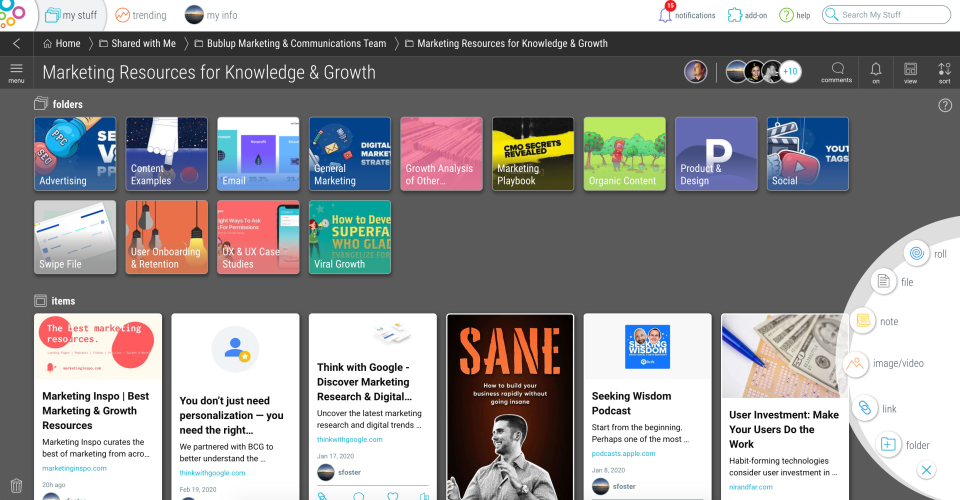Add an image/video item
Screen dimensions: 960x500
coord(855,364)
